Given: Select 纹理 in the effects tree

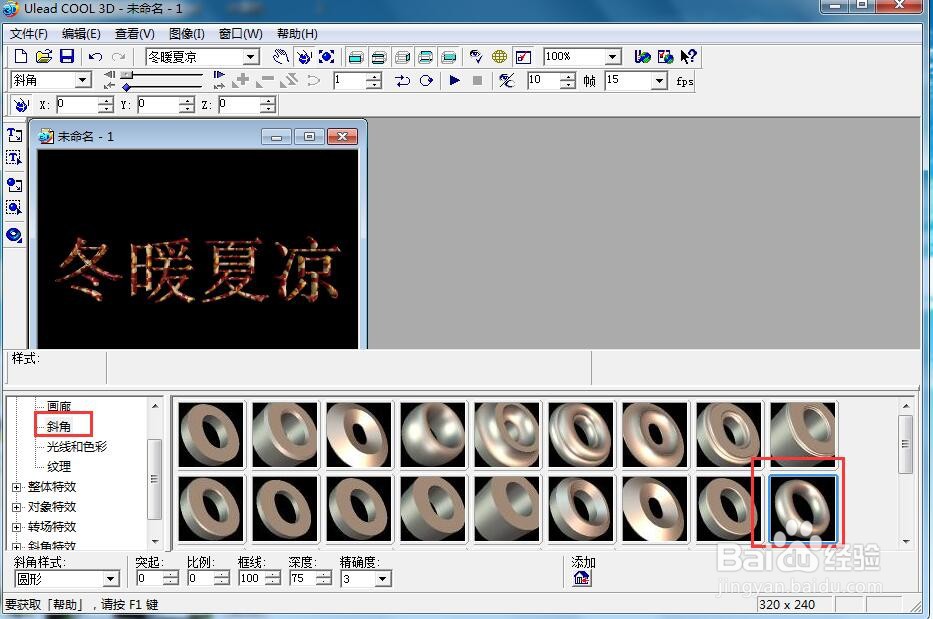Looking at the screenshot, I should click(x=59, y=467).
